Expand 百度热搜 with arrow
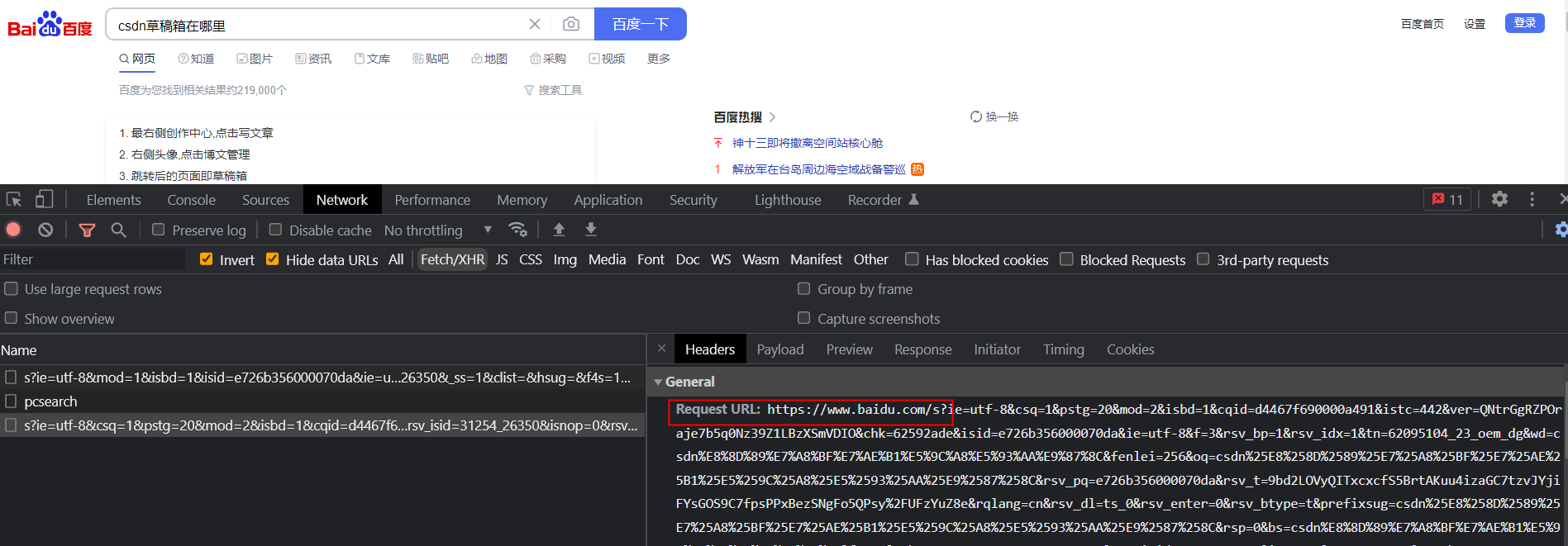The image size is (1568, 546). [x=773, y=117]
